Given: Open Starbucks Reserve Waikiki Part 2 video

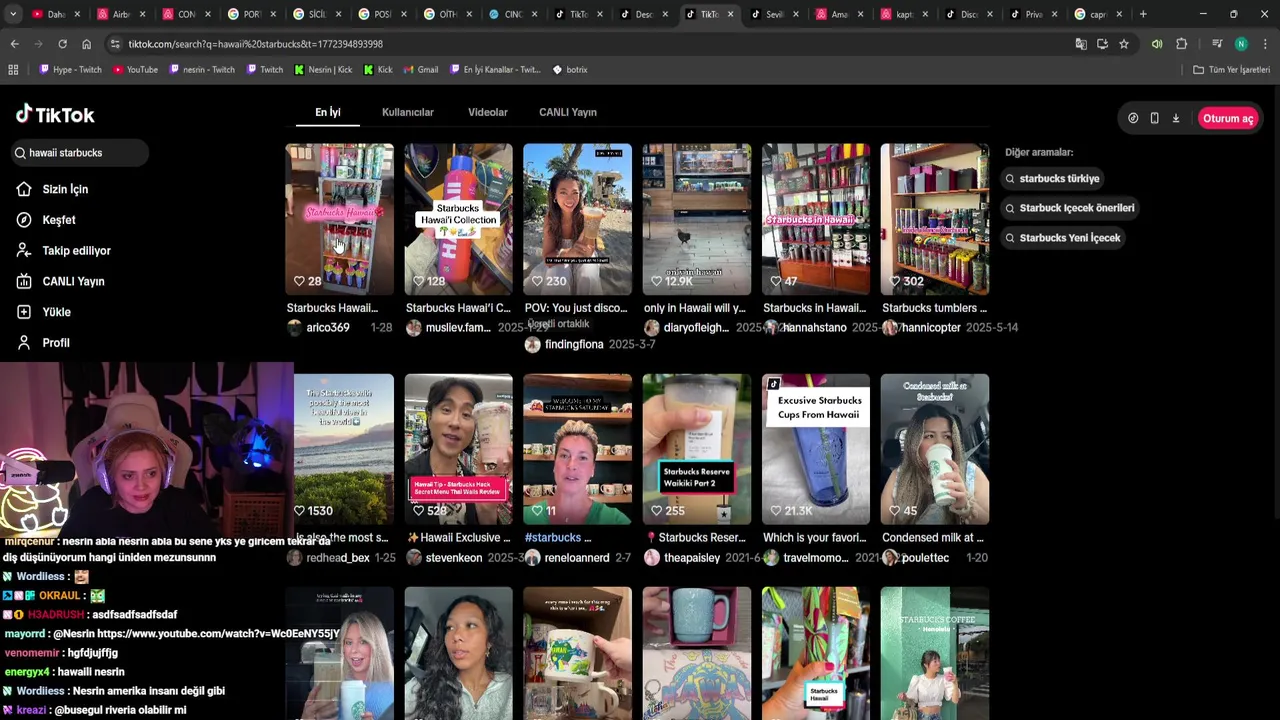Looking at the screenshot, I should [696, 449].
